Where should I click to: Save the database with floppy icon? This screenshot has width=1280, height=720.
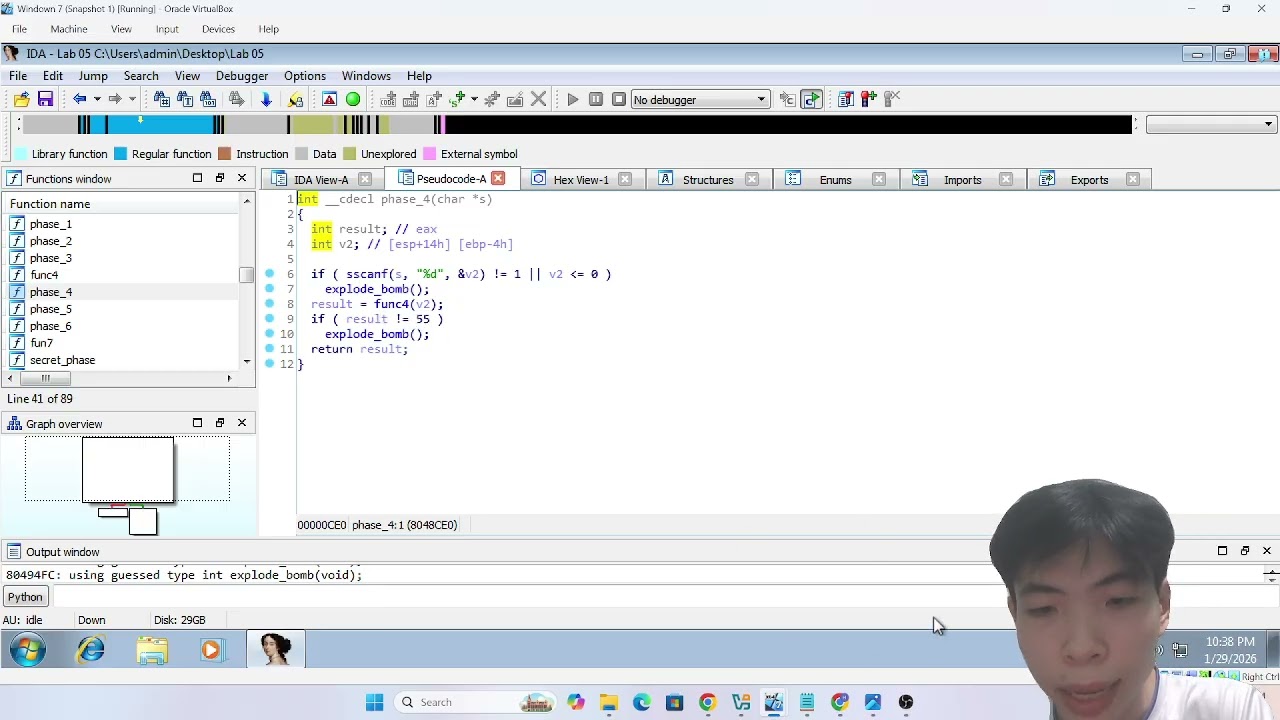coord(45,99)
